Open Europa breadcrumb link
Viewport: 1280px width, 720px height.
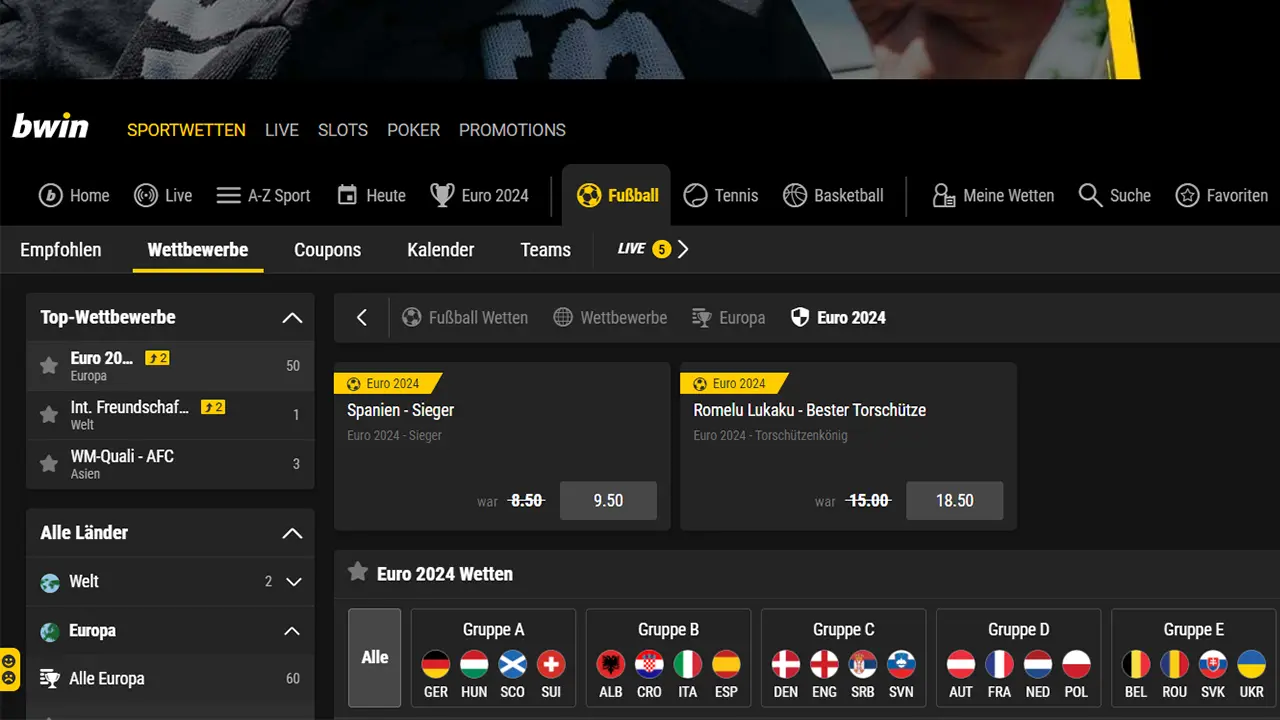pos(728,318)
